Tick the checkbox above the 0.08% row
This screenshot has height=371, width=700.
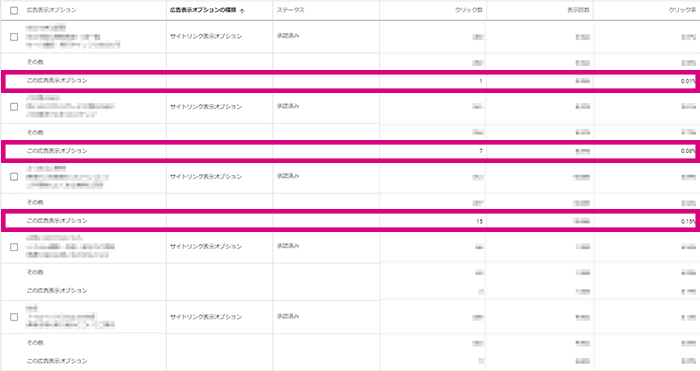(14, 107)
